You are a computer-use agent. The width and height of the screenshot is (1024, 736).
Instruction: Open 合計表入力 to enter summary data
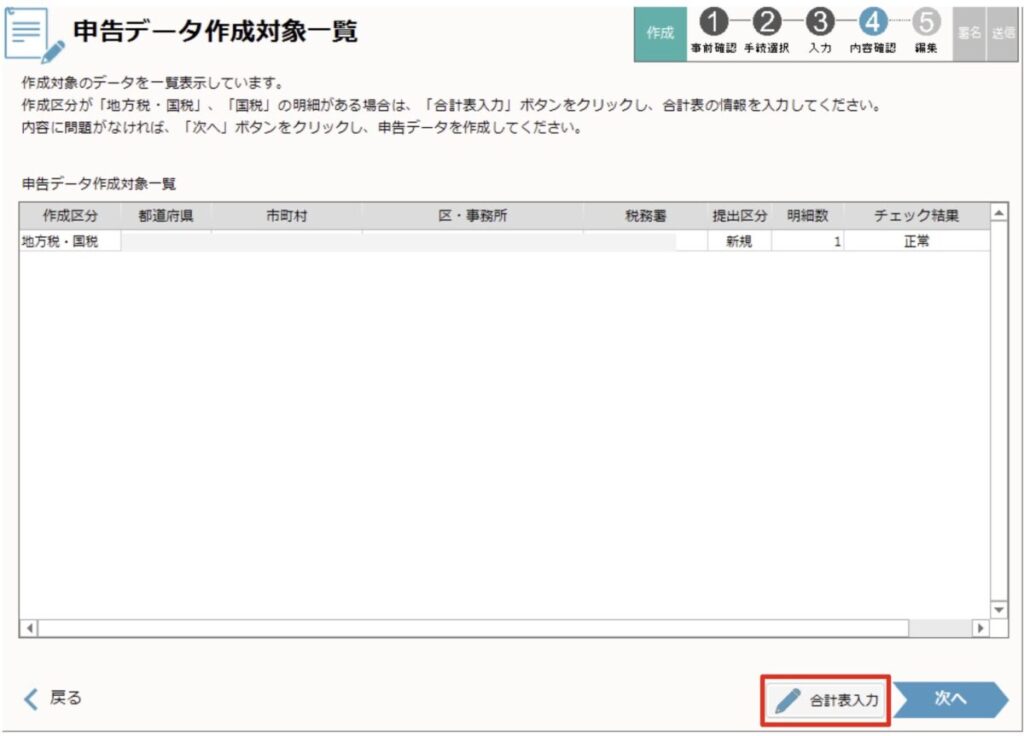click(x=827, y=700)
